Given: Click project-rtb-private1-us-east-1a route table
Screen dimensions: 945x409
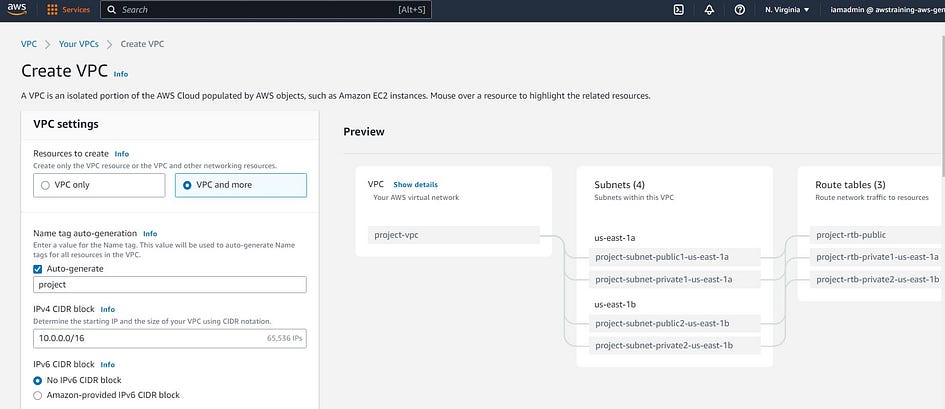Looking at the screenshot, I should point(874,257).
